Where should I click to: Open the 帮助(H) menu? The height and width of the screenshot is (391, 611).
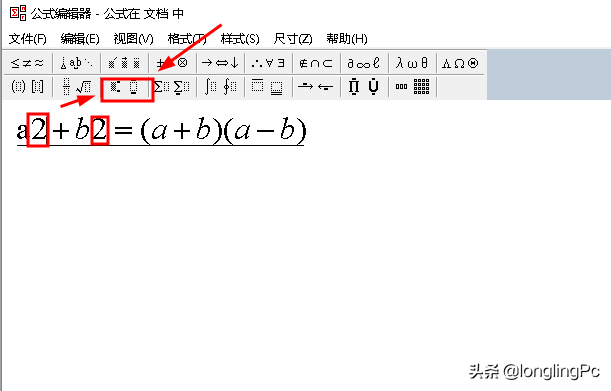tap(347, 39)
